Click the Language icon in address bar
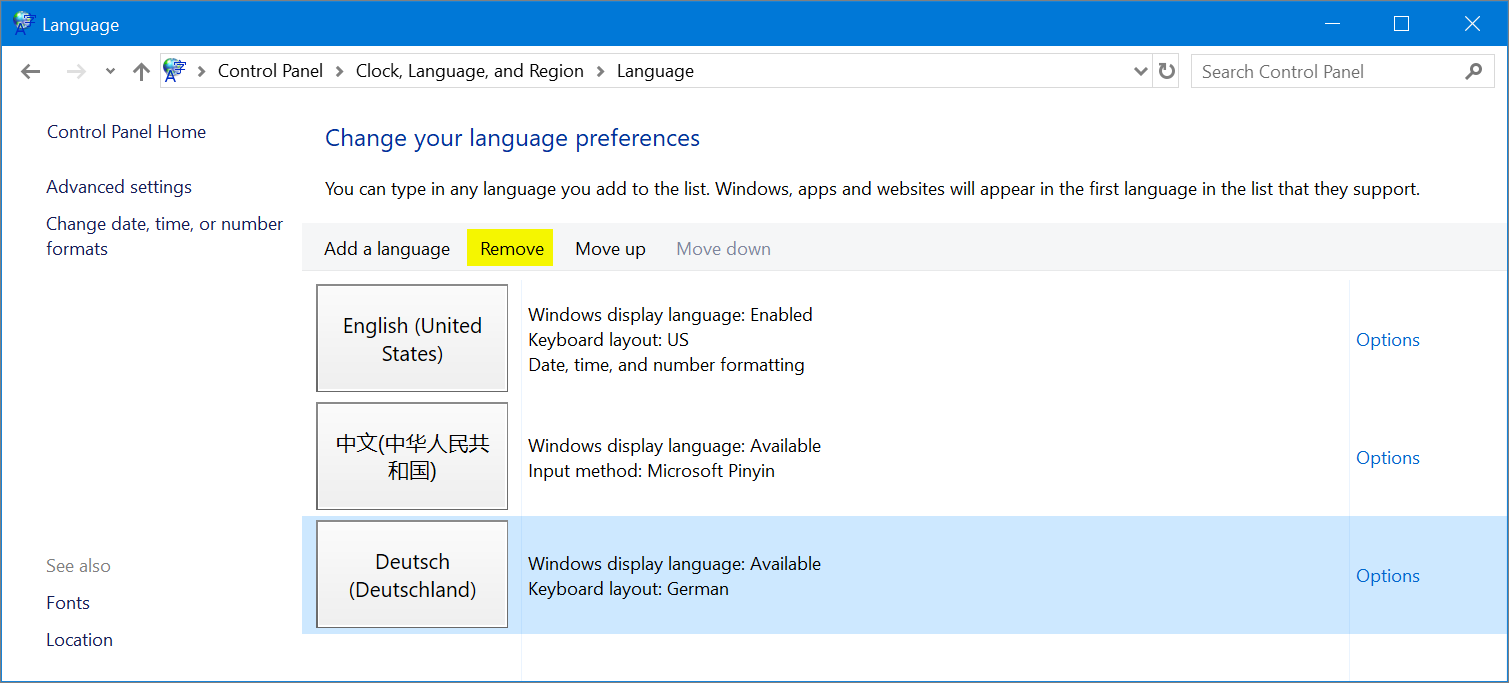The width and height of the screenshot is (1509, 683). 175,71
